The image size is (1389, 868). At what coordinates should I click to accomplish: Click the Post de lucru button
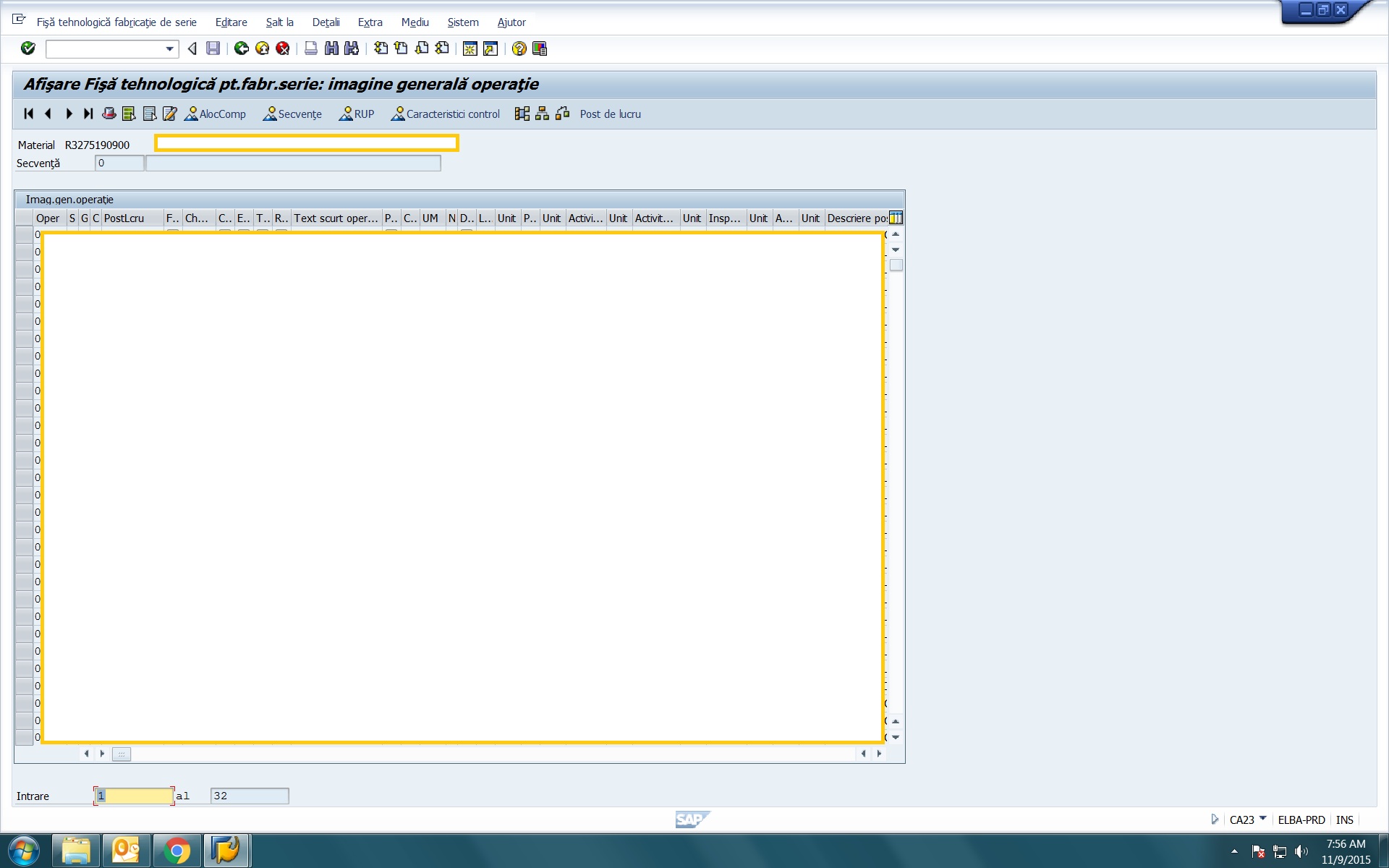610,114
